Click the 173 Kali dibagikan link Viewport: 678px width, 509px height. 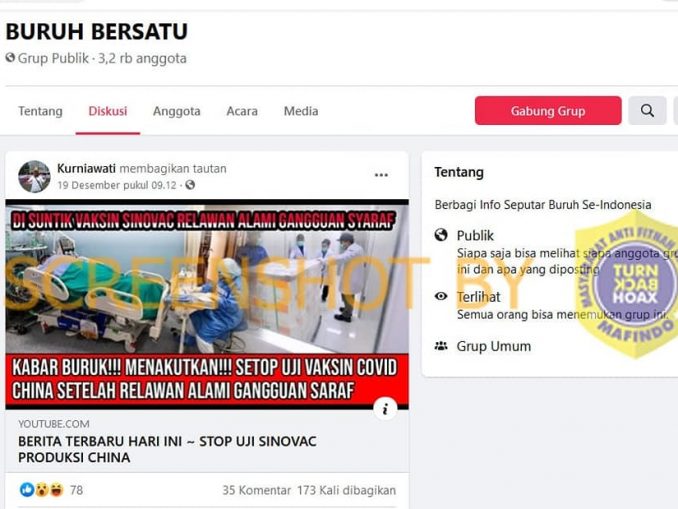point(346,490)
